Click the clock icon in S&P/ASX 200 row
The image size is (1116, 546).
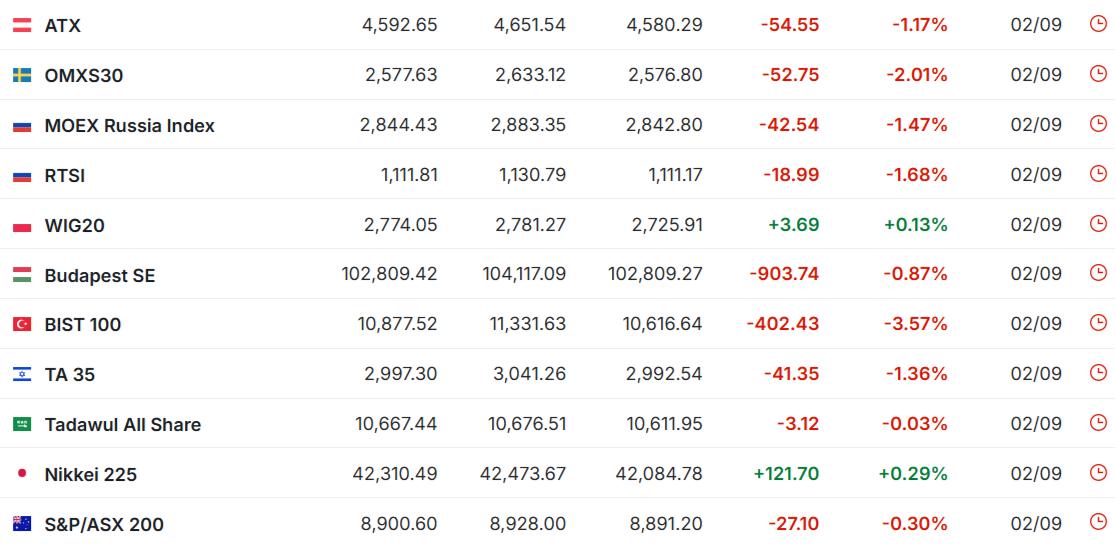tap(1098, 523)
